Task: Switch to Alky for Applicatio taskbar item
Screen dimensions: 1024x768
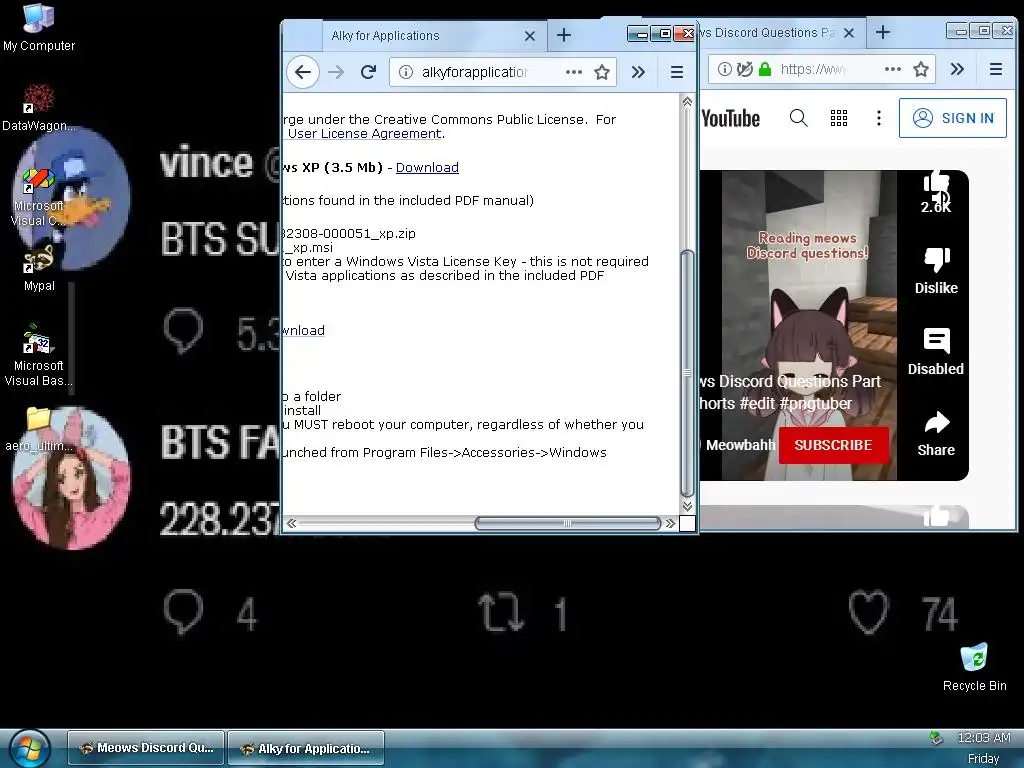Action: click(306, 748)
